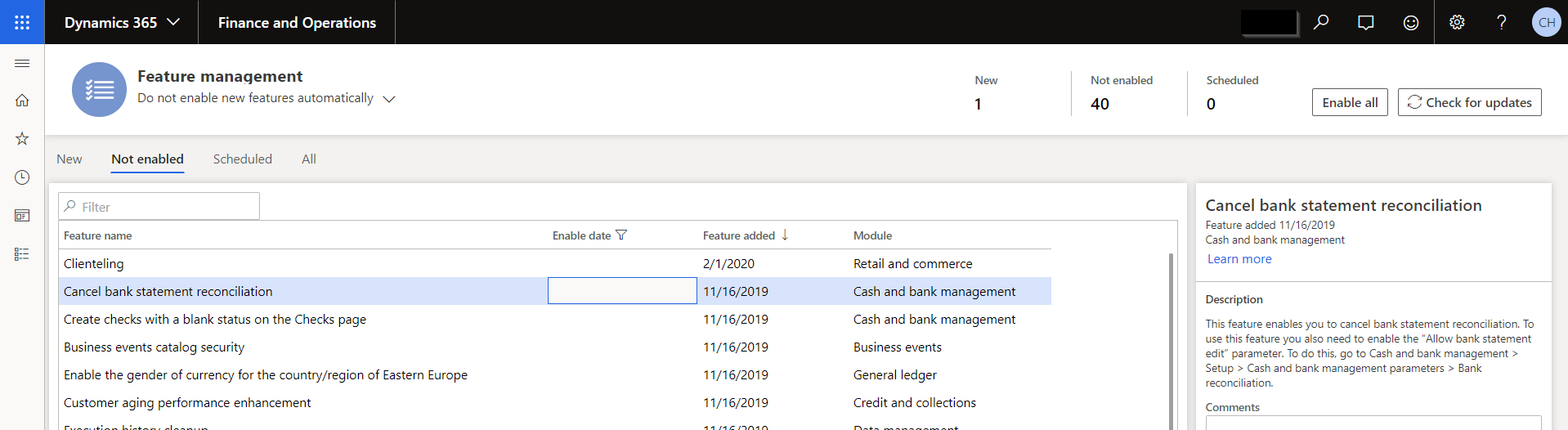Open CH user account avatar

coord(1547,22)
